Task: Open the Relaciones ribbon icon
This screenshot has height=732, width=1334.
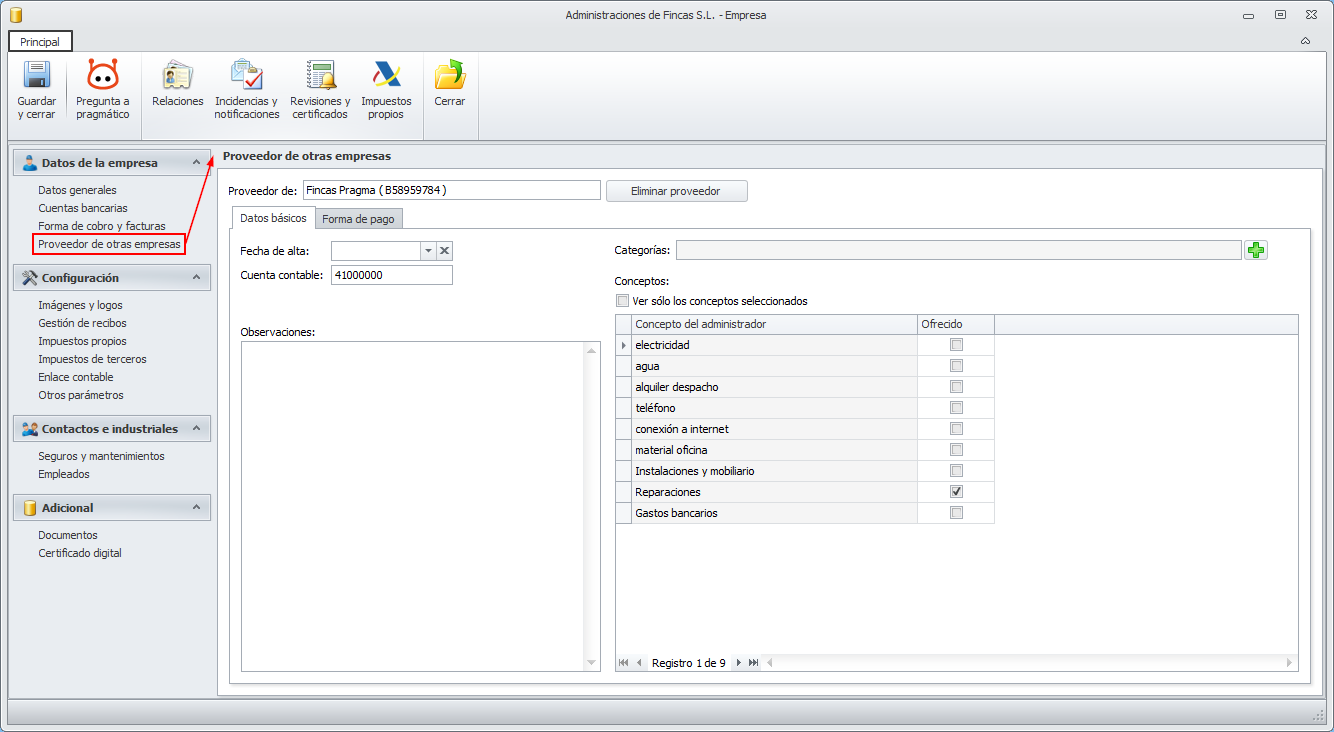Action: click(178, 76)
